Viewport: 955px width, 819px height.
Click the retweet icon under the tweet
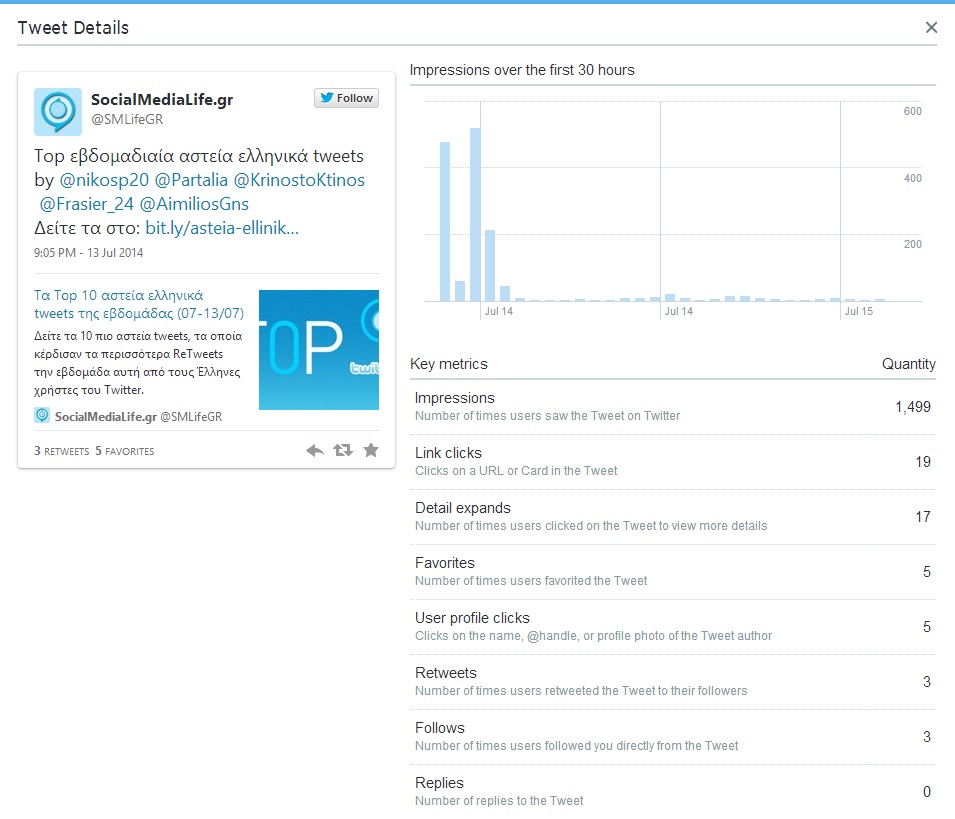pyautogui.click(x=343, y=450)
